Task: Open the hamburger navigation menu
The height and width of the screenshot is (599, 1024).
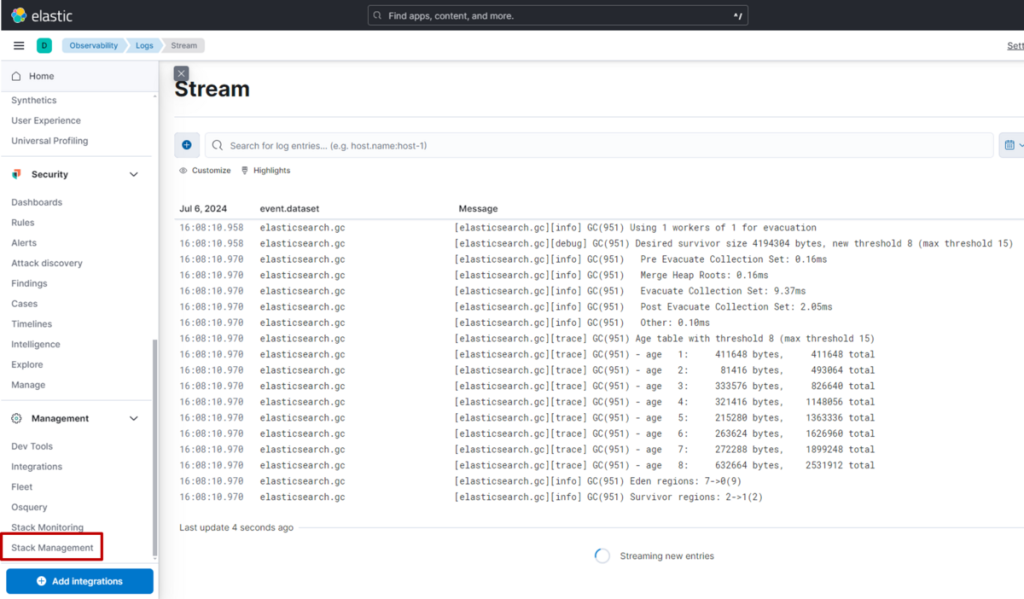Action: (18, 45)
